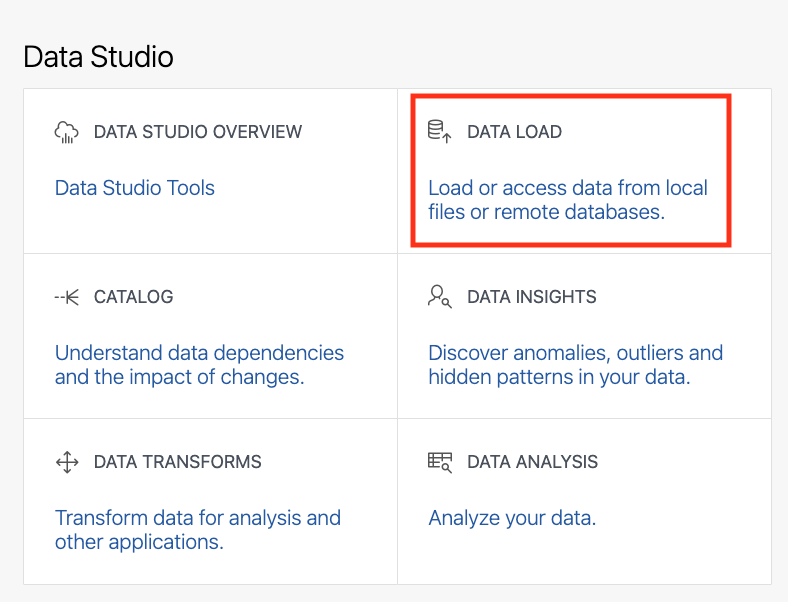Click the Catalog dependency icon
The image size is (788, 602).
click(x=67, y=297)
